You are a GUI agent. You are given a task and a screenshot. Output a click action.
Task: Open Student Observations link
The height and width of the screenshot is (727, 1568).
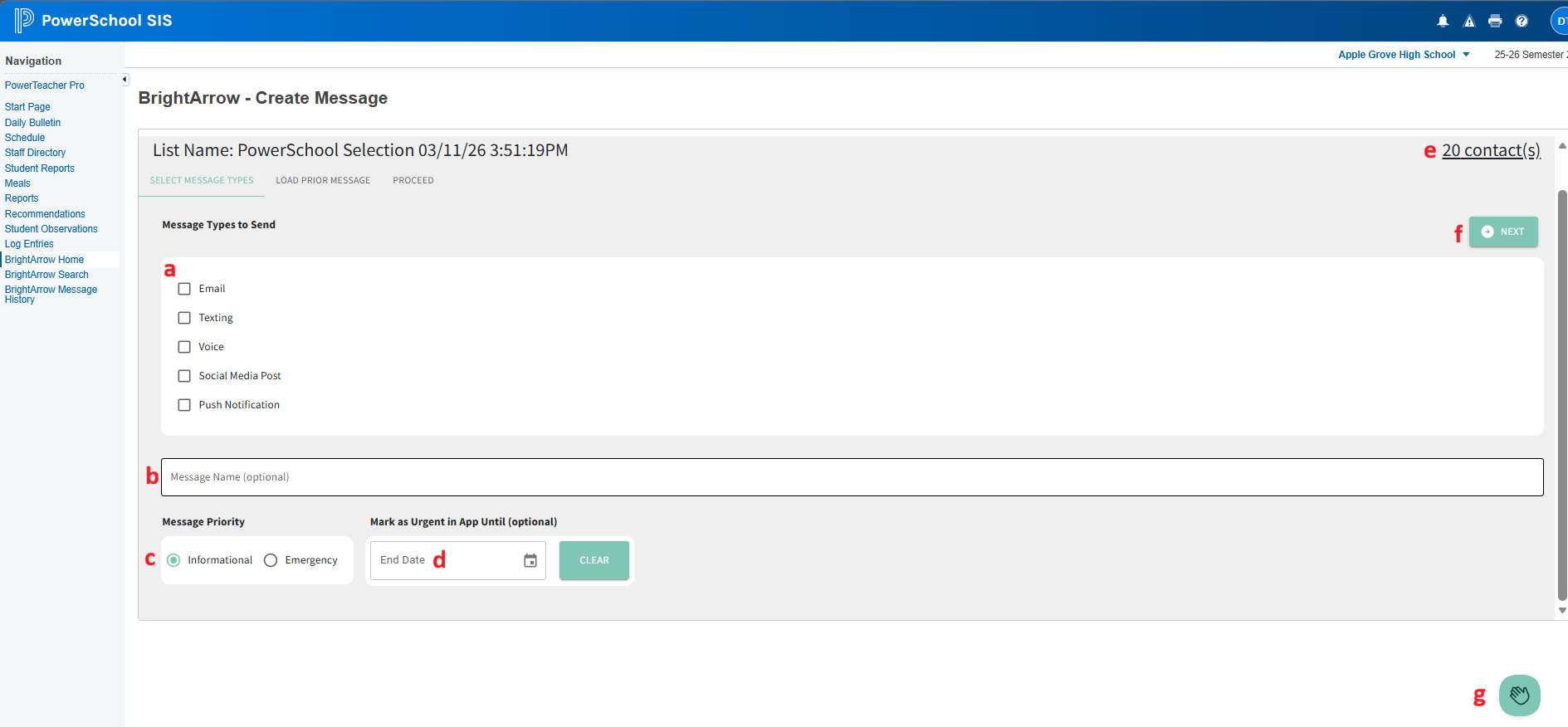51,229
